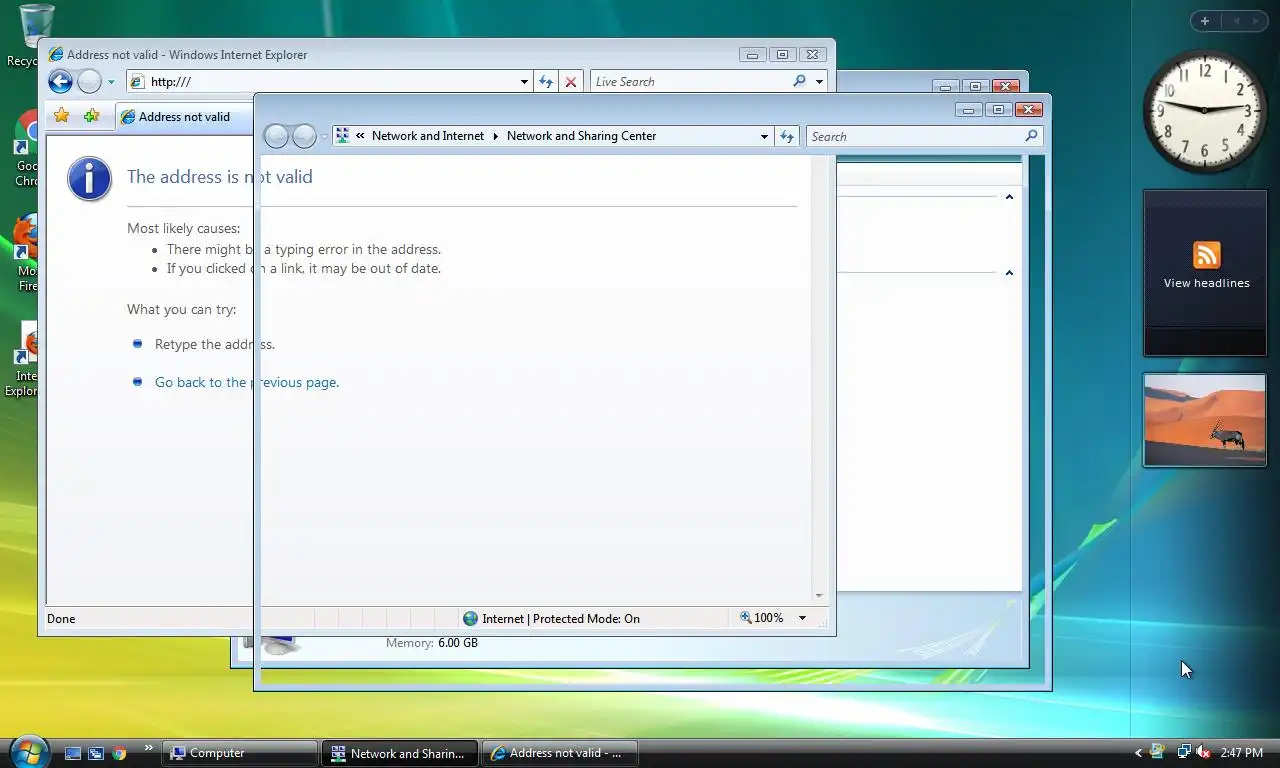Click the red Stop button in Internet Explorer

[x=571, y=82]
